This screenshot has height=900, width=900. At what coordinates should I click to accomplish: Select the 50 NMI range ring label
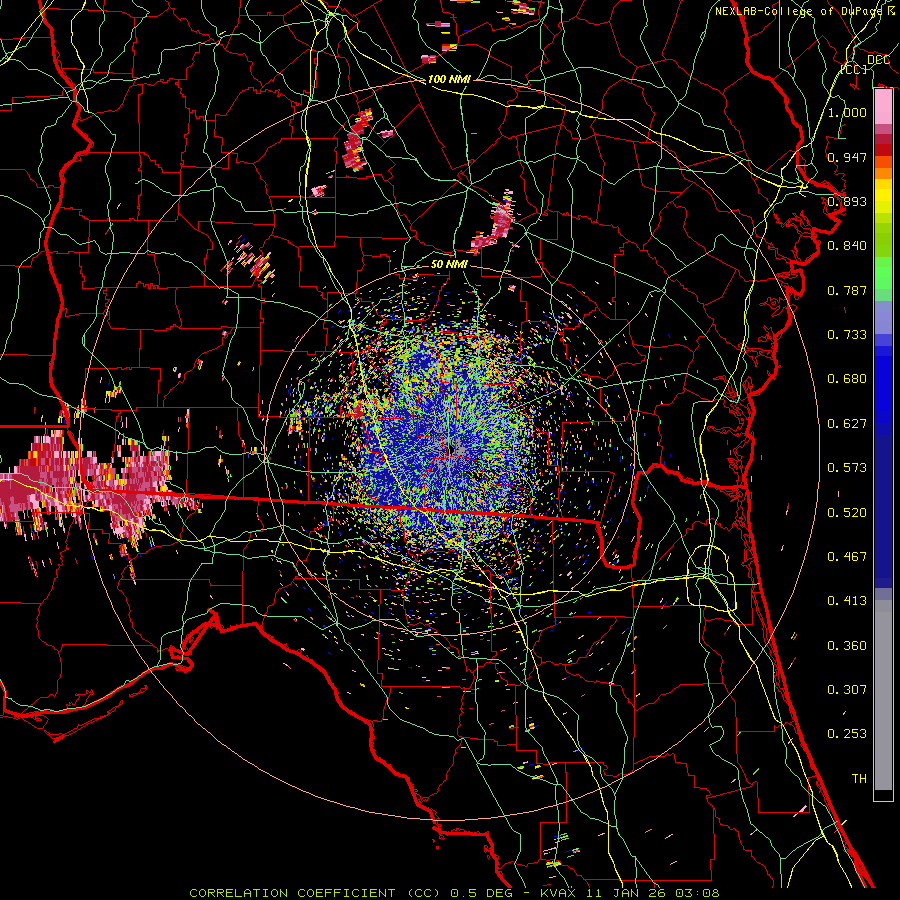pos(449,264)
